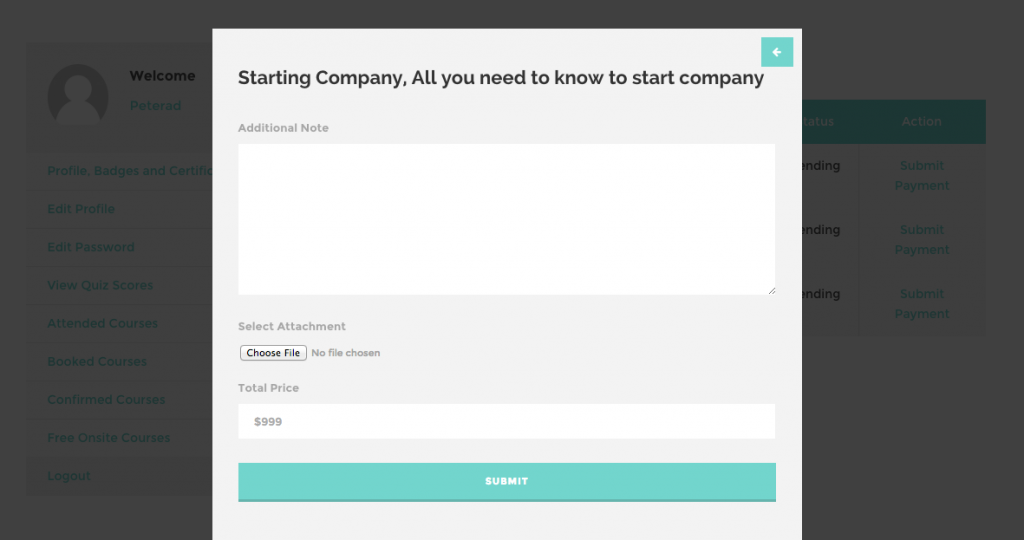Click Submit Payment in the third row
1024x540 pixels.
click(922, 303)
